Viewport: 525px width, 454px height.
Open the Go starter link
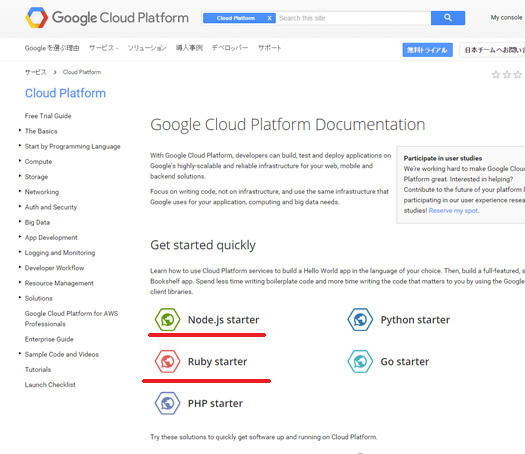pos(404,362)
